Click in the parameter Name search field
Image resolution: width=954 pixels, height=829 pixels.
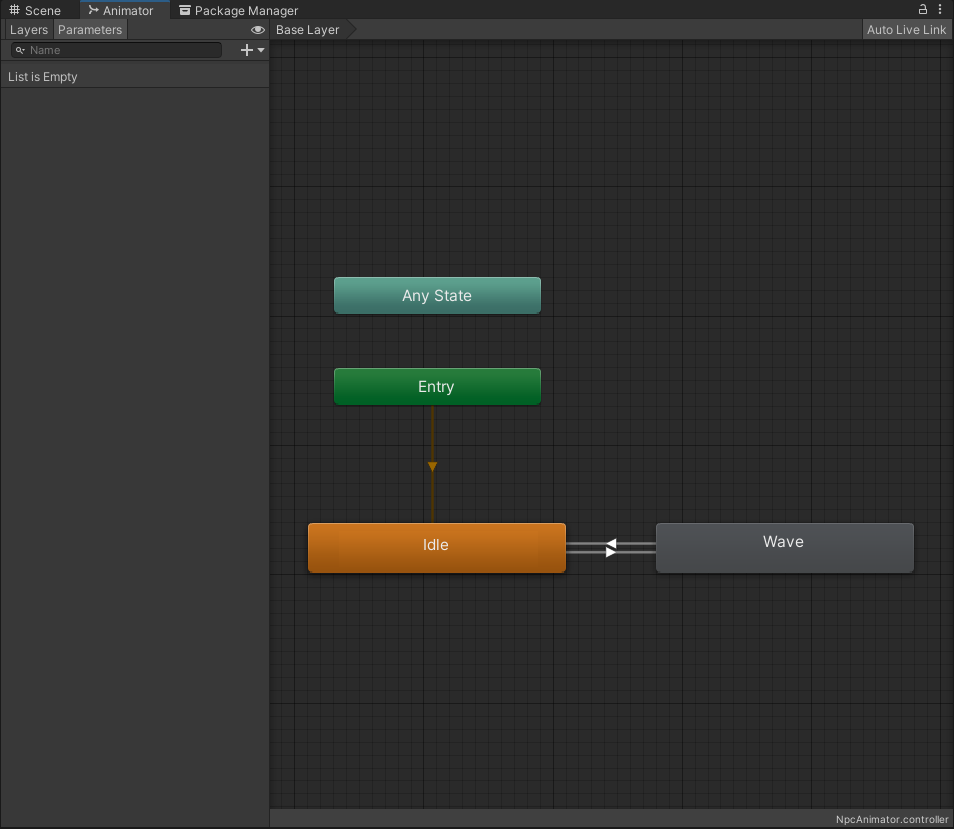120,50
